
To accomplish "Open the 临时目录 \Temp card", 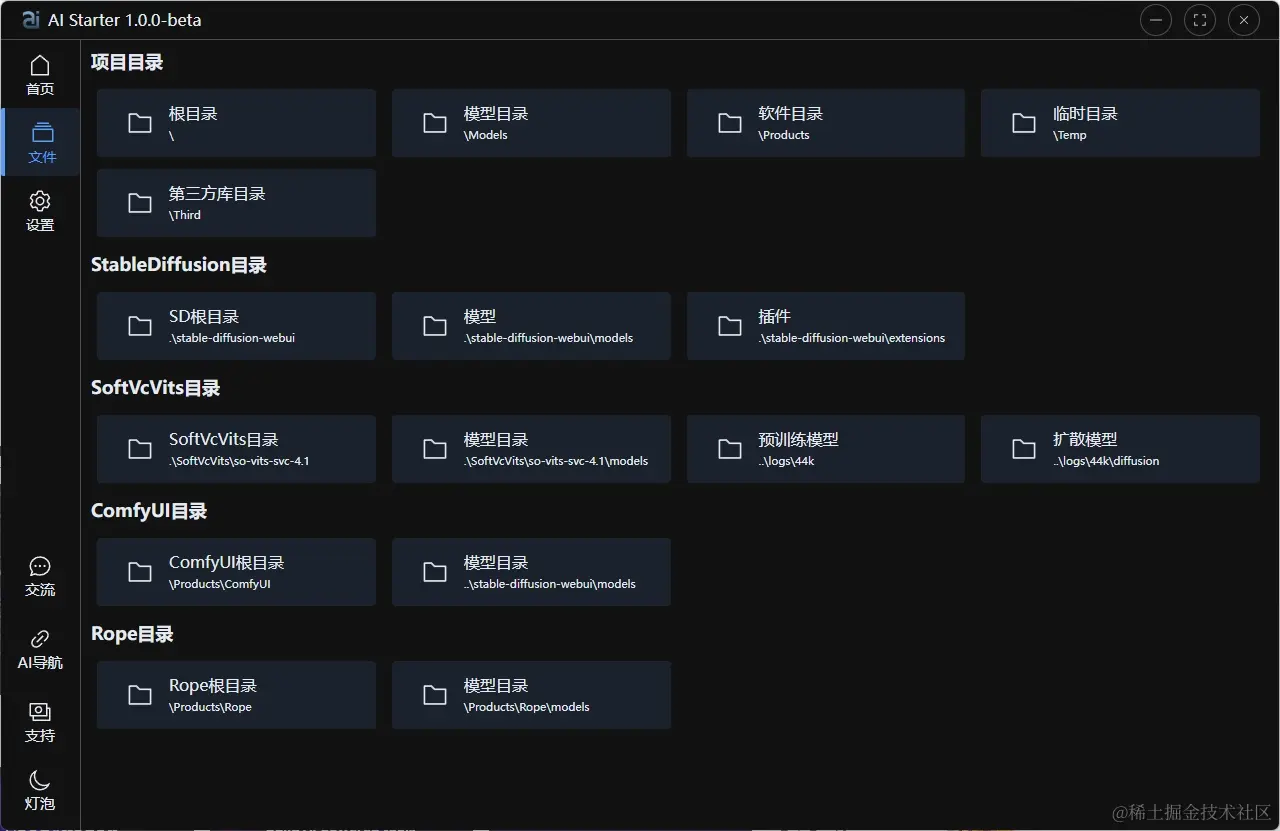I will click(1120, 123).
